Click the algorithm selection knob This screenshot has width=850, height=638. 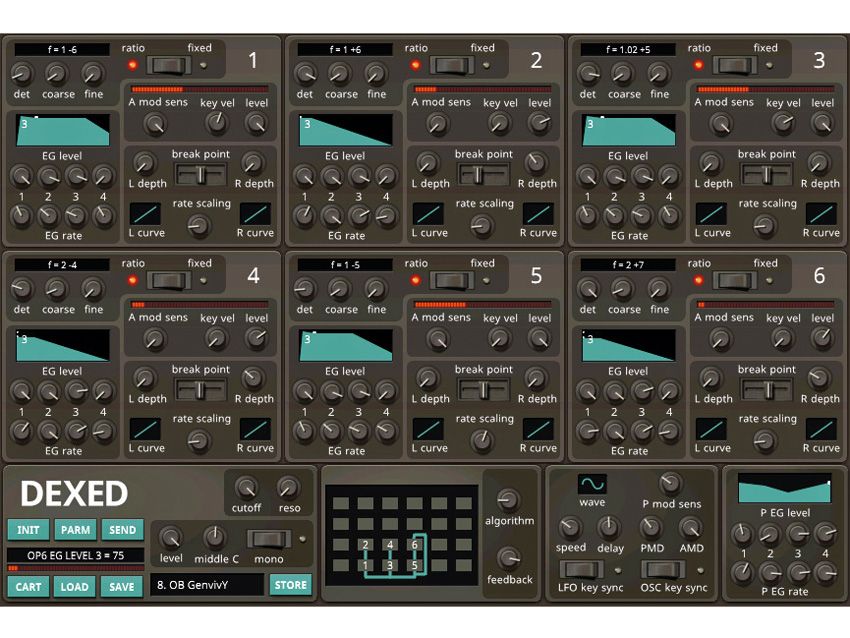[510, 500]
